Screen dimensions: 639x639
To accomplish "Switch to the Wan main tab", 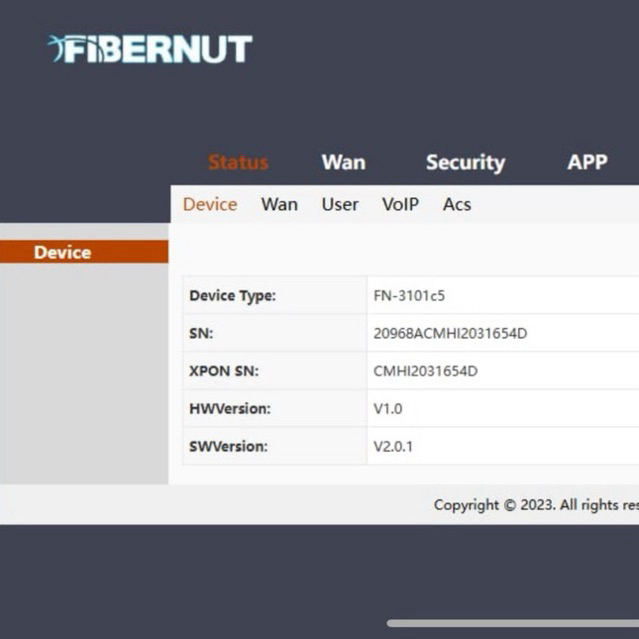I will point(343,162).
